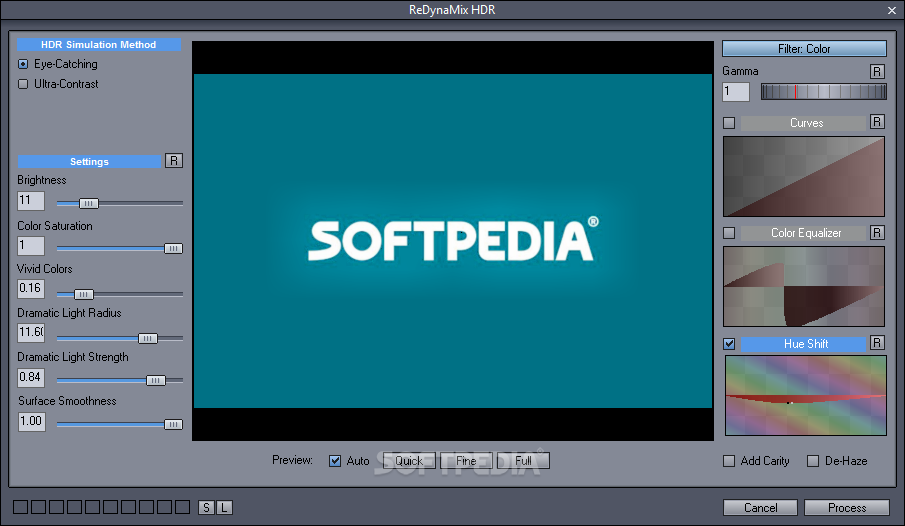Select Eye-Catching simulation method

click(x=23, y=64)
